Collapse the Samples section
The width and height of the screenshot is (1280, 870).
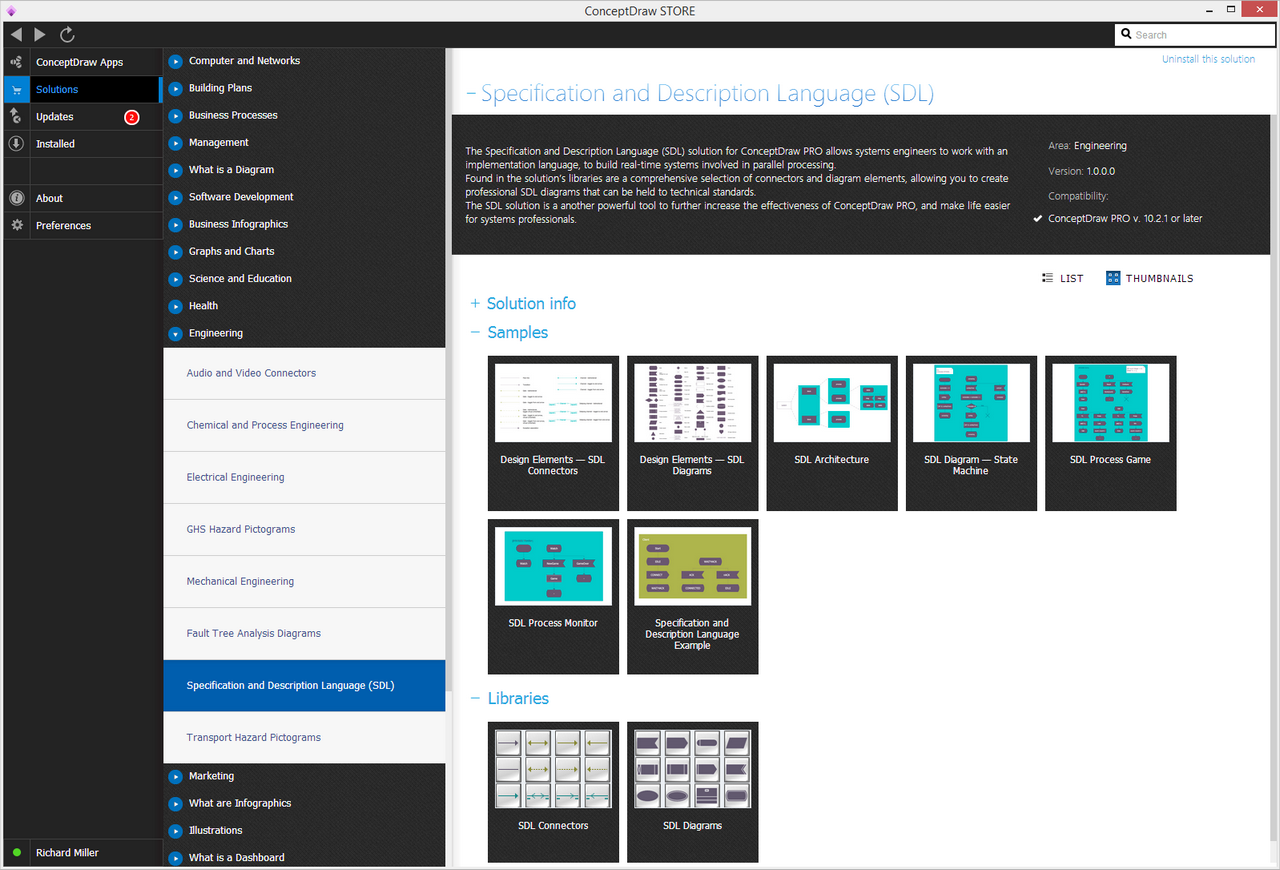[x=476, y=332]
